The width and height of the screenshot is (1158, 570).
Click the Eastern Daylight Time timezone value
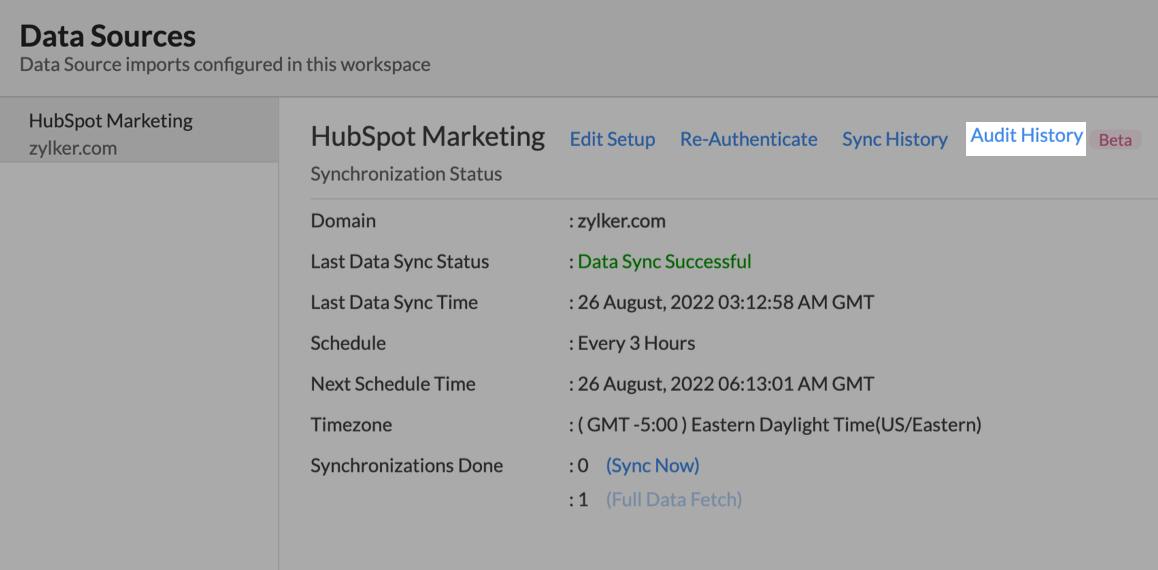(780, 425)
